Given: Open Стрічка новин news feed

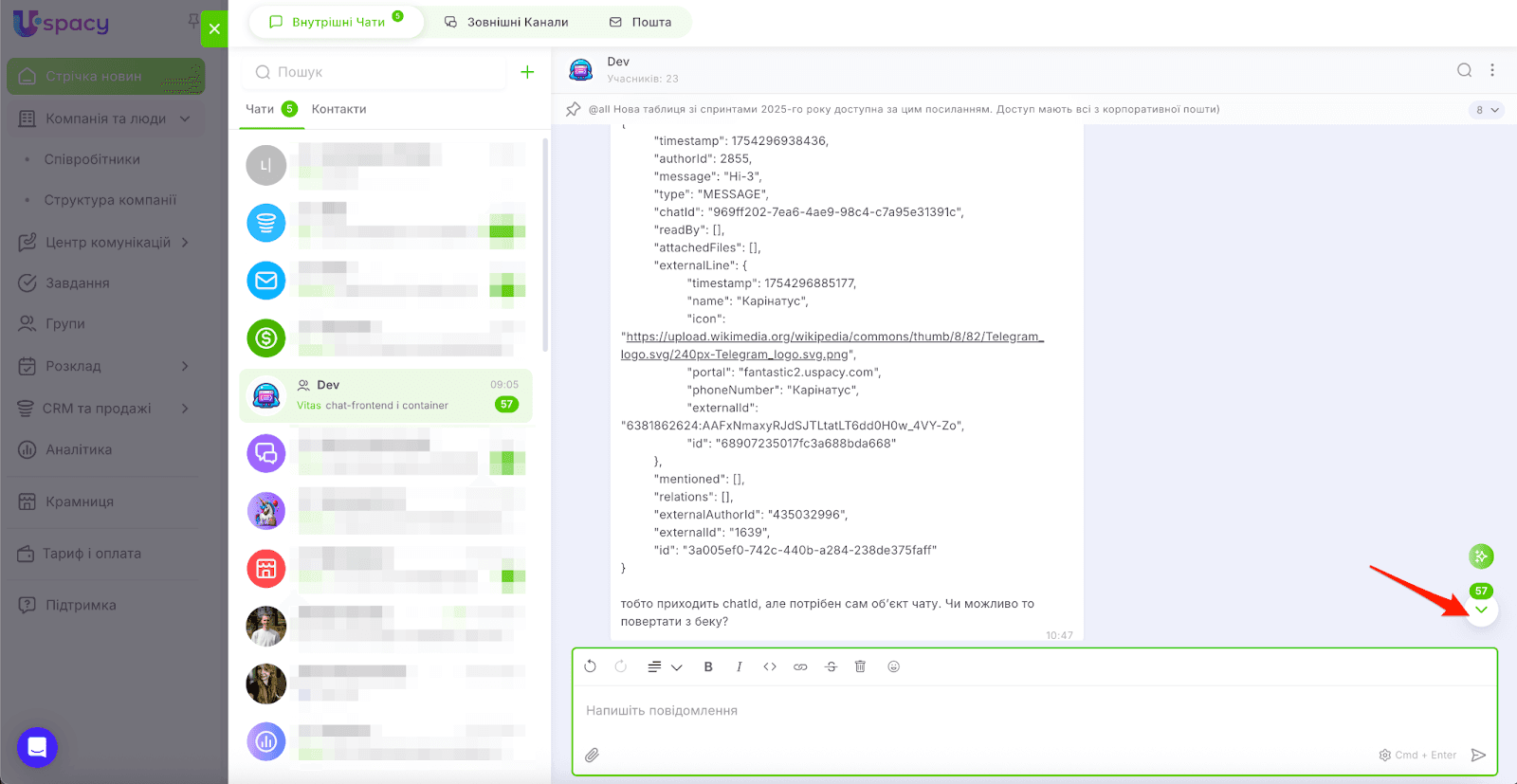Looking at the screenshot, I should tap(106, 77).
